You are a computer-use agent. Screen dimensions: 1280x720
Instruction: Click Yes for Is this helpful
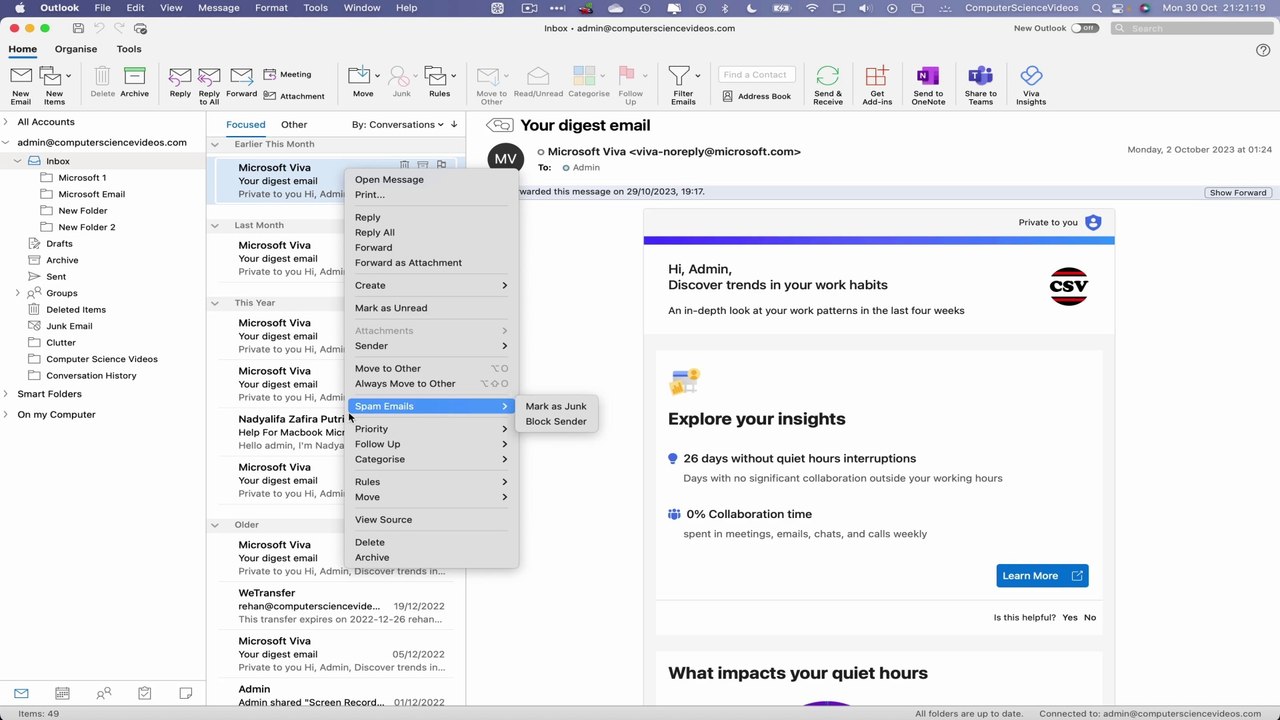coord(1070,617)
